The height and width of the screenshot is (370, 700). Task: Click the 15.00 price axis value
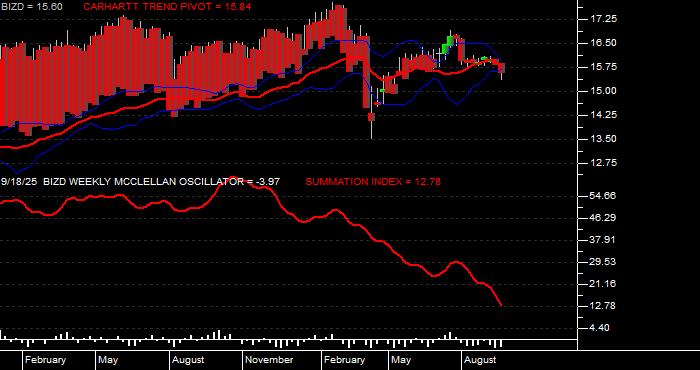(605, 91)
